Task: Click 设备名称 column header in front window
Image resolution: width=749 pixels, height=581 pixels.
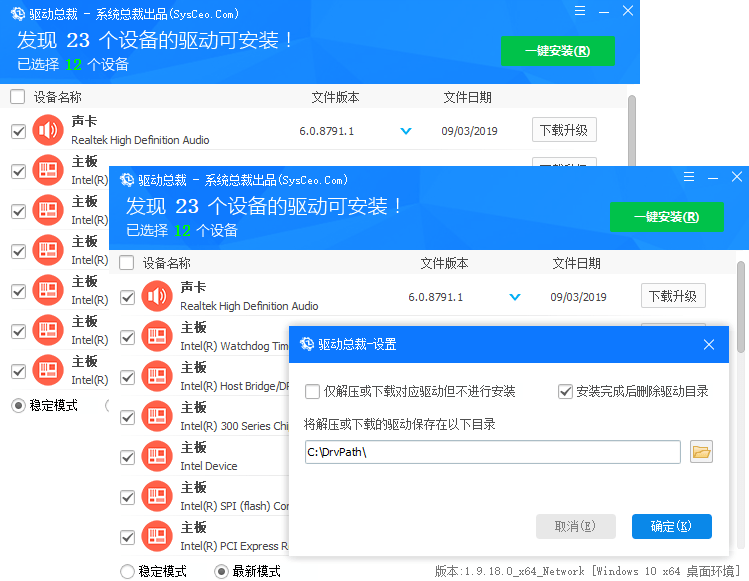Action: [167, 263]
